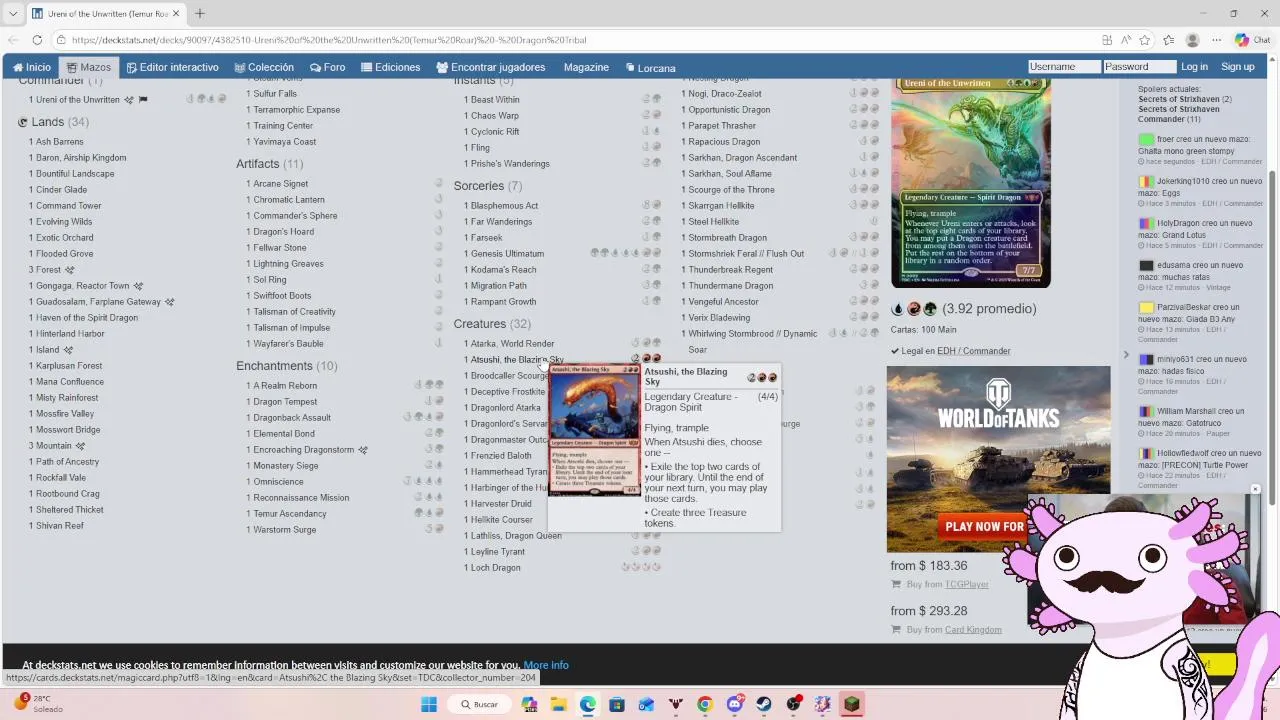Open Ureni of the Unwritten card link

tap(78, 100)
